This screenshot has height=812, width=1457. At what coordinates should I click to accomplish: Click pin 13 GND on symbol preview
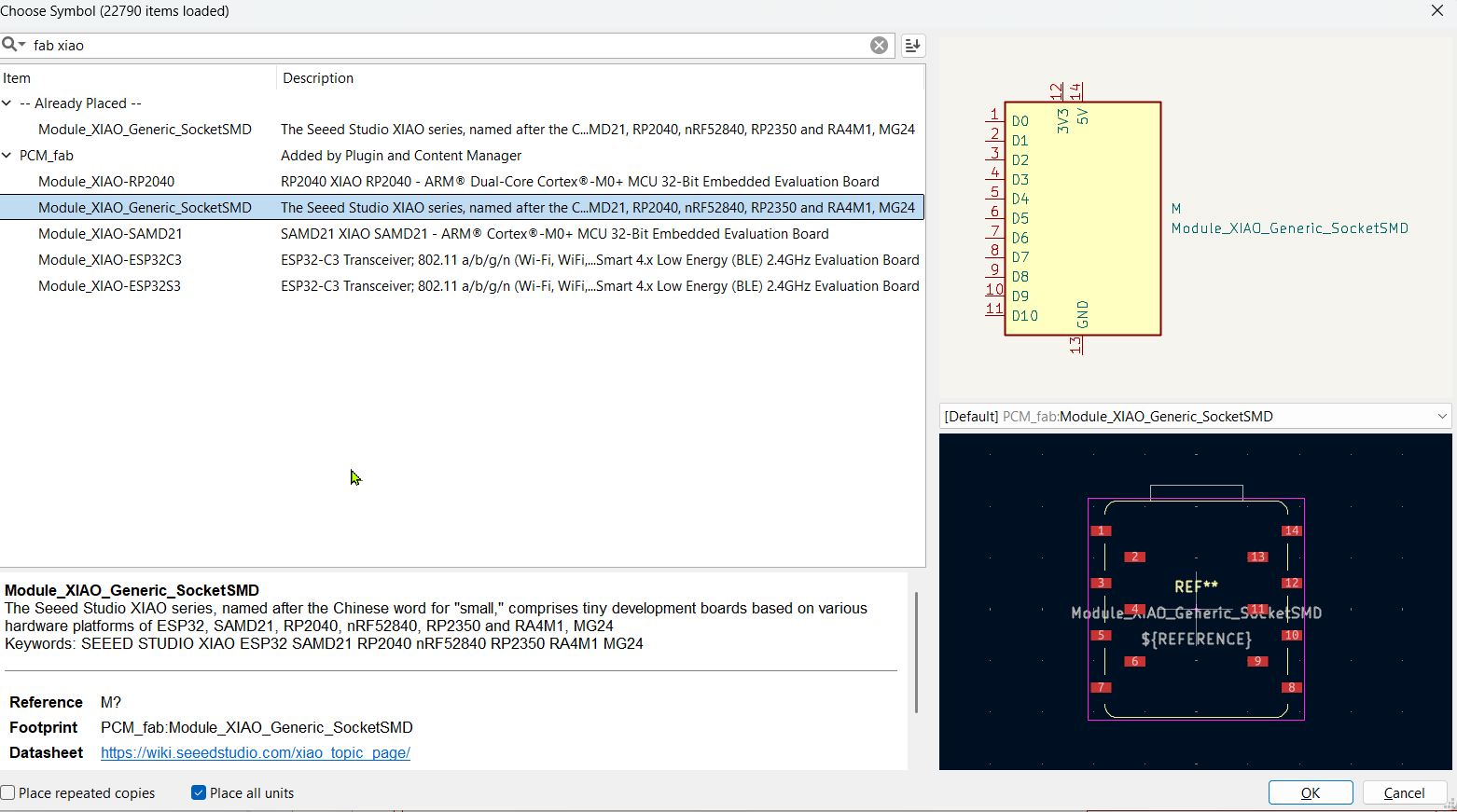tap(1075, 345)
